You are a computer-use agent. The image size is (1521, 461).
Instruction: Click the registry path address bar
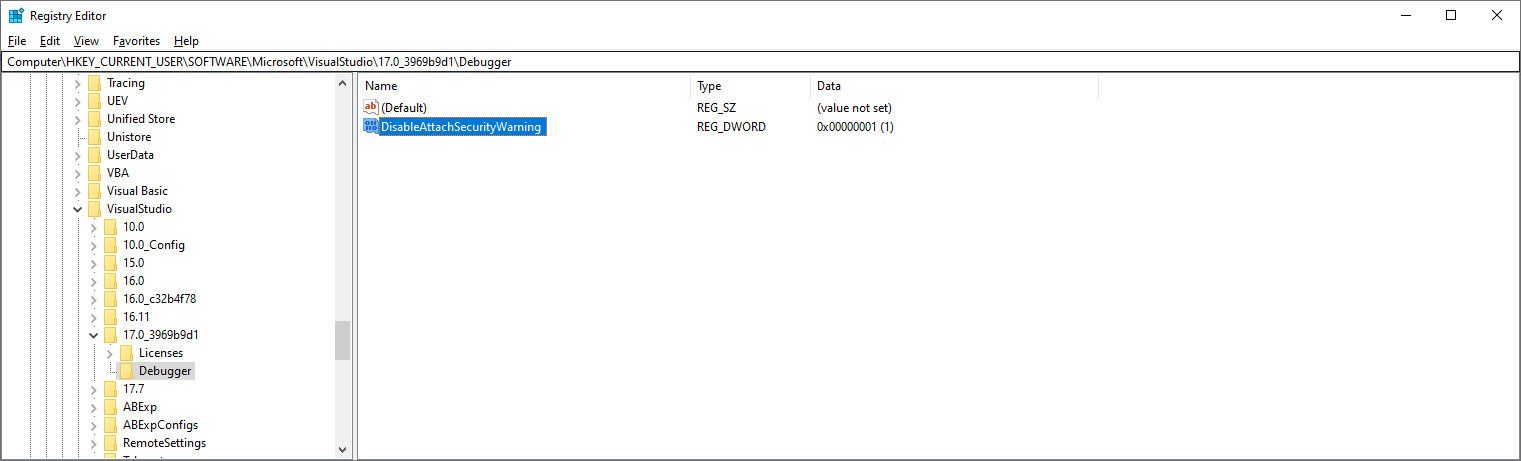pos(760,62)
